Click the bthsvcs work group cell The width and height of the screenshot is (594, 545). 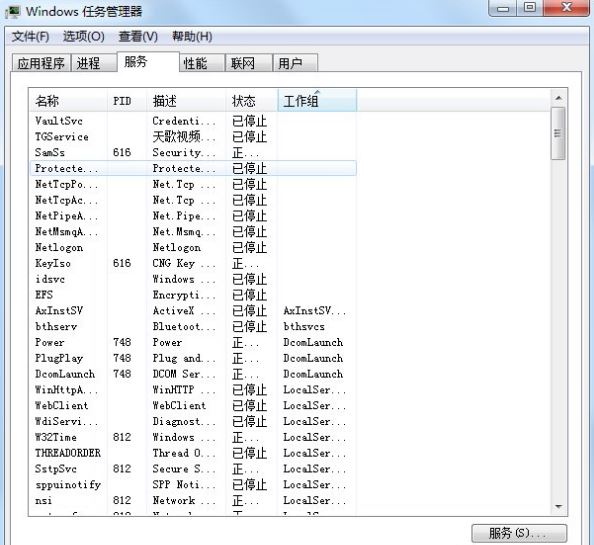pos(304,326)
